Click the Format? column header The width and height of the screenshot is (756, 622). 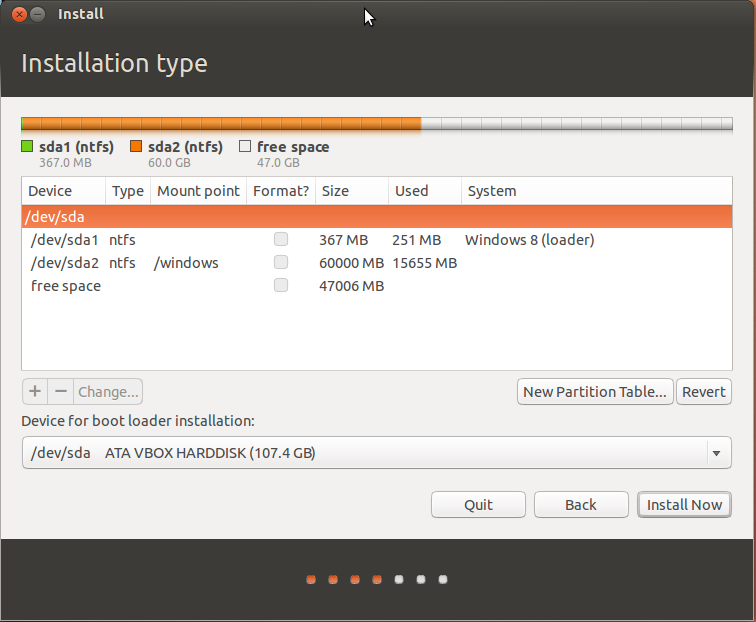tap(281, 191)
